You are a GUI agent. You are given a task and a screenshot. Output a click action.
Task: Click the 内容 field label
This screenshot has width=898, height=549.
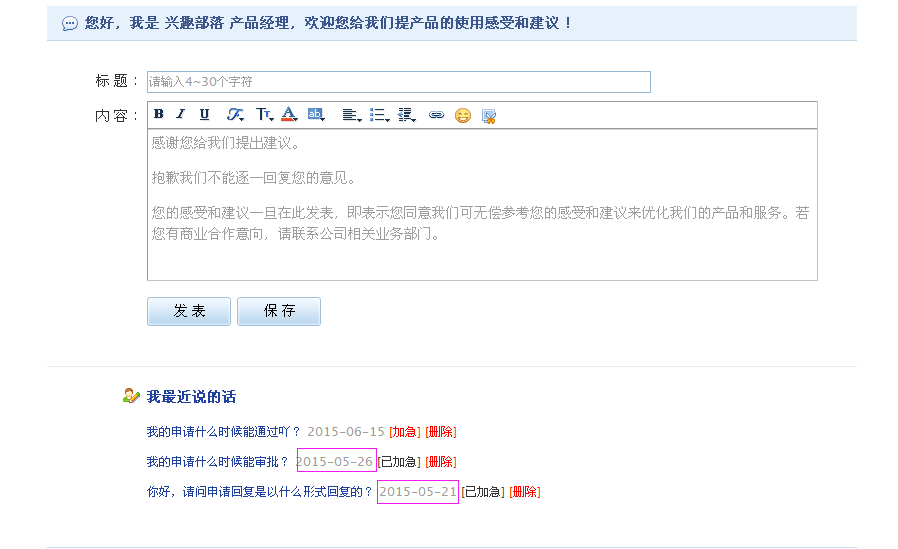coord(116,116)
